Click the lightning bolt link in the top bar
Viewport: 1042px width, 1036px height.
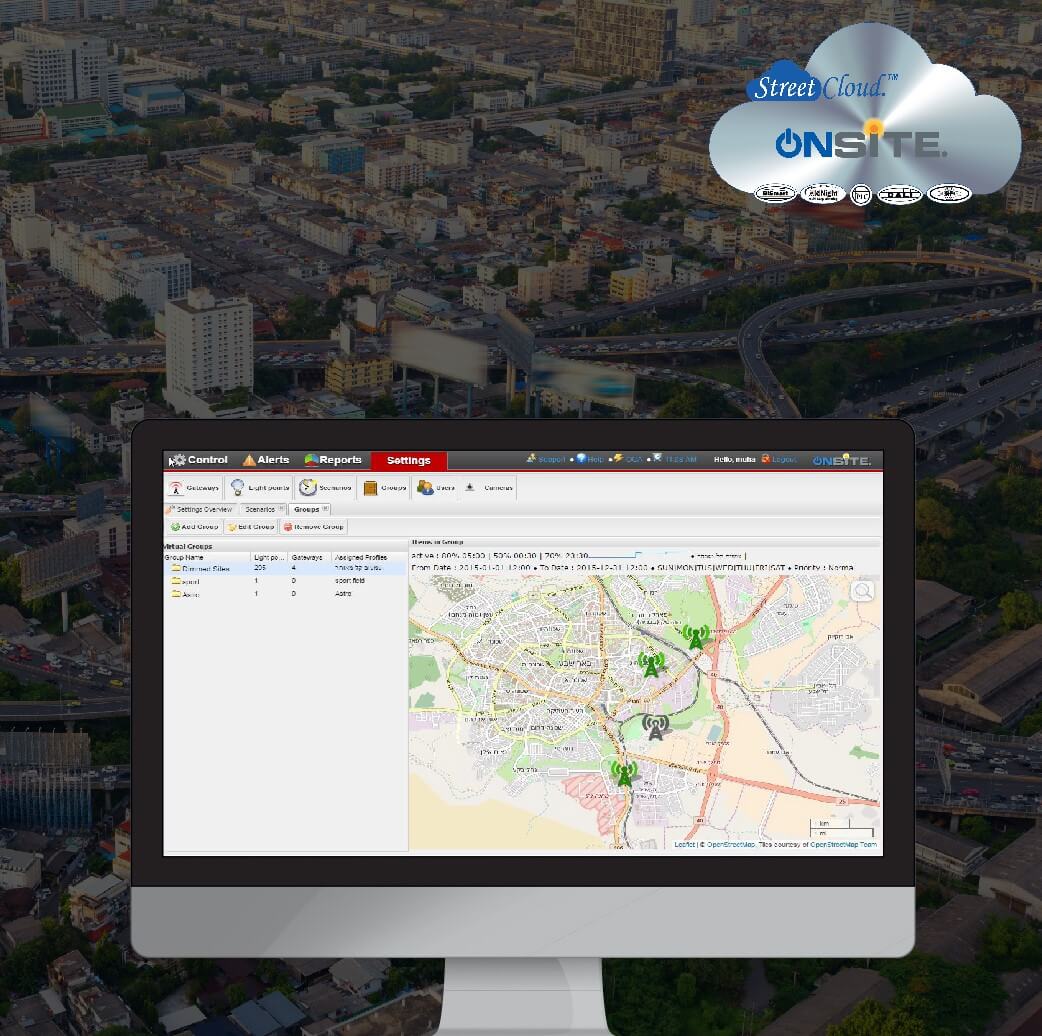click(628, 459)
